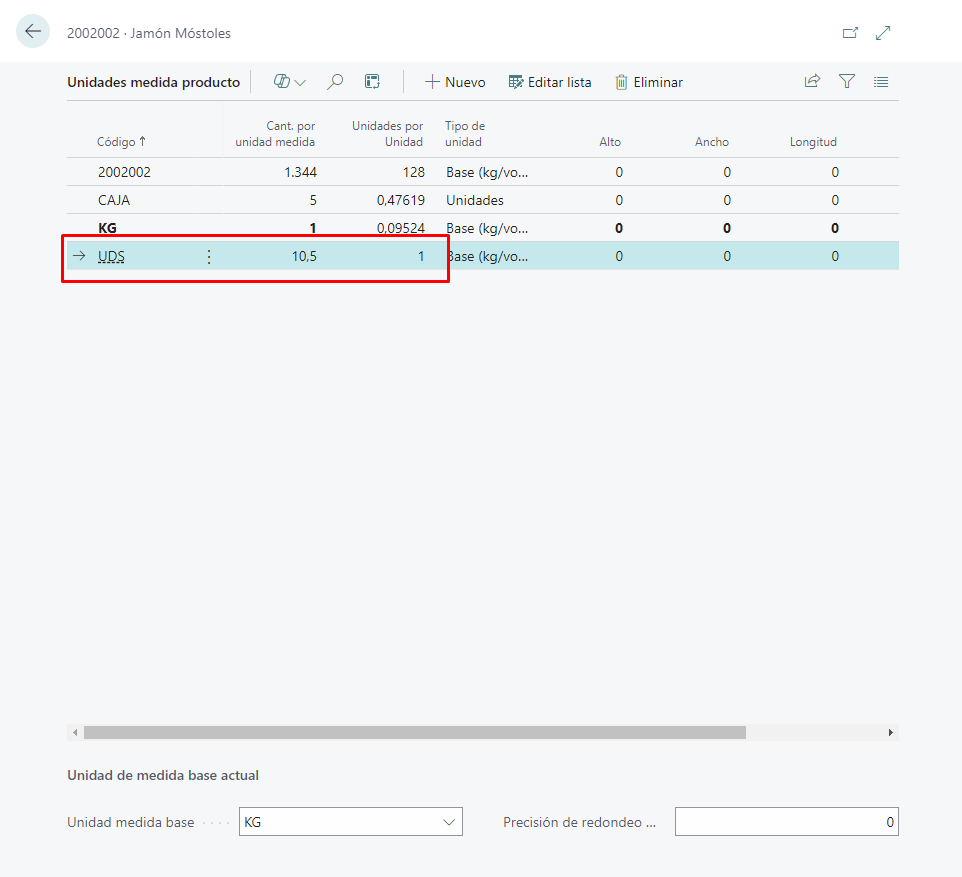Select the CAJA row code cell

[114, 200]
